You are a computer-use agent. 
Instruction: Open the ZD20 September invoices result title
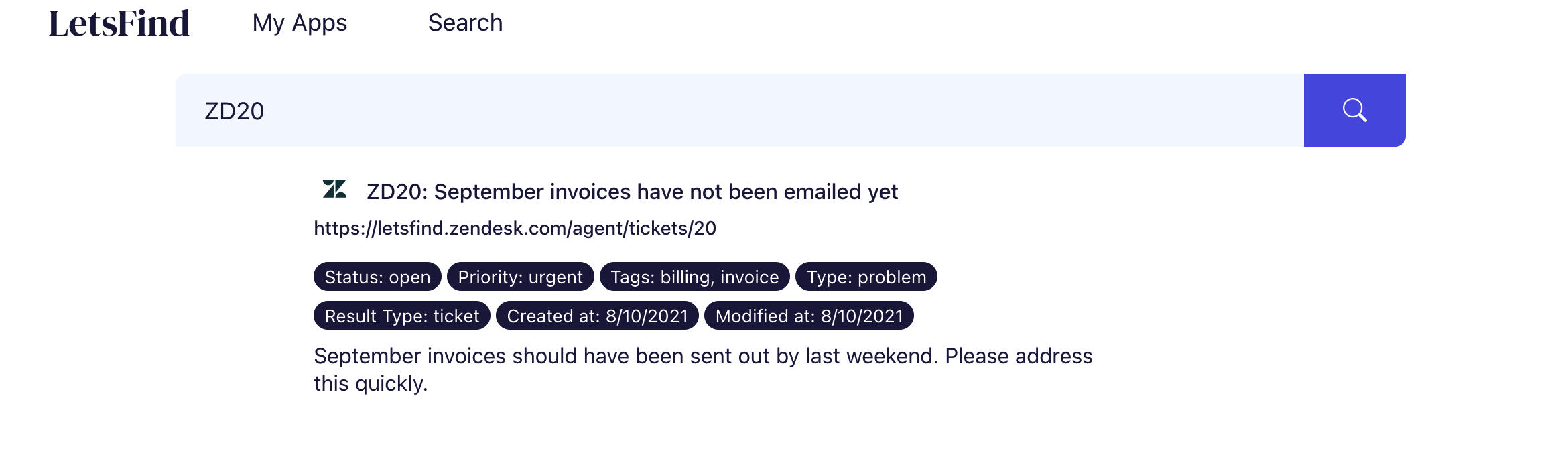point(631,192)
